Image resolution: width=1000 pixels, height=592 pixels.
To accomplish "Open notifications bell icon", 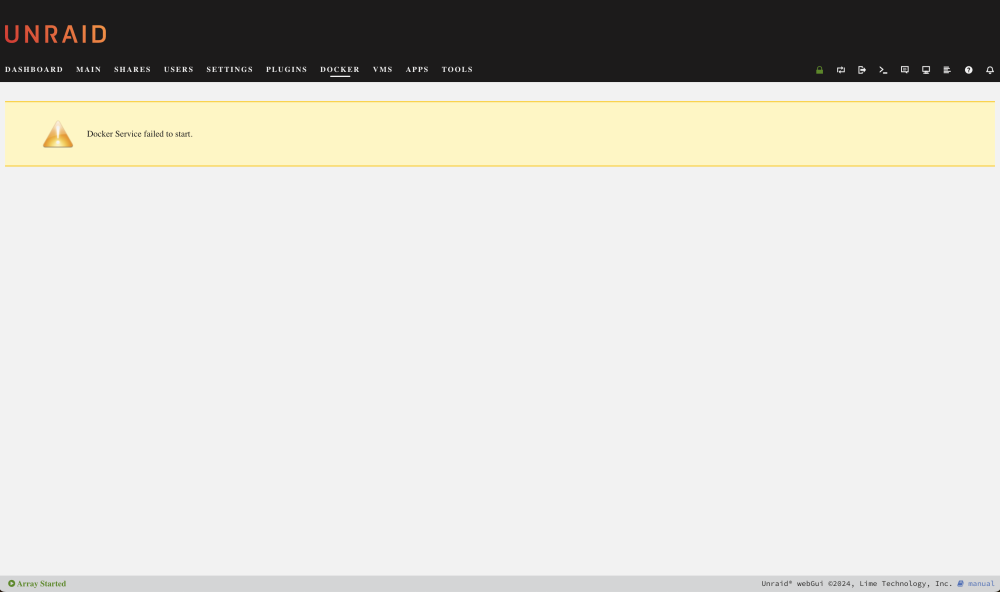I will click(x=990, y=70).
